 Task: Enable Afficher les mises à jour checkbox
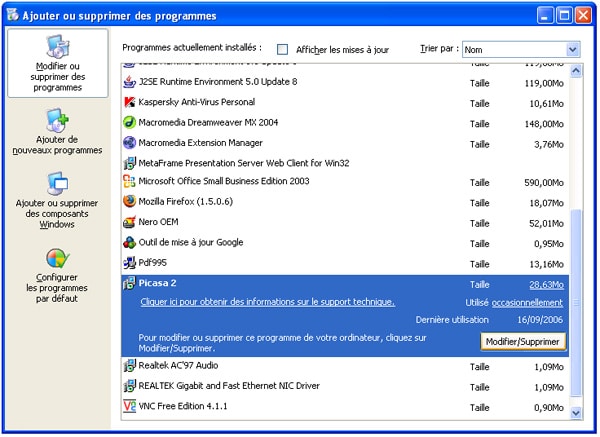click(x=282, y=49)
